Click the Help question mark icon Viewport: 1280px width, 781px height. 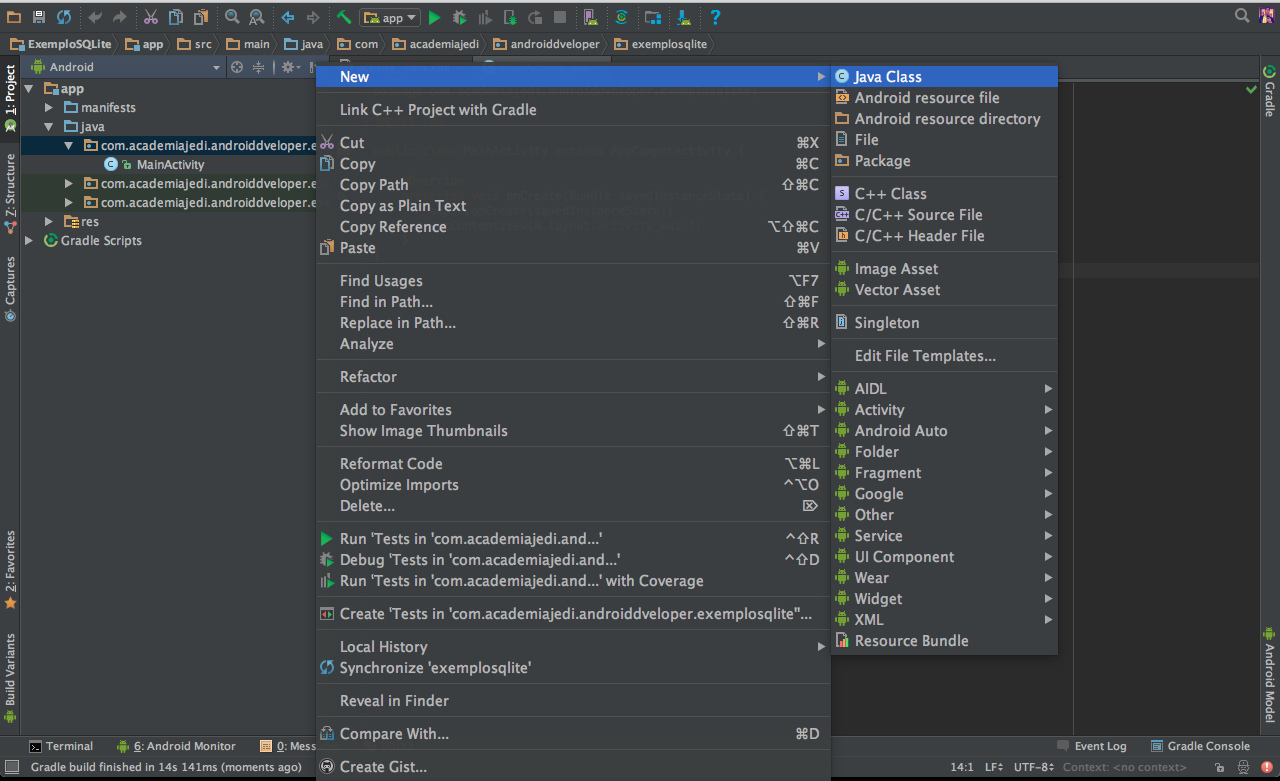715,17
